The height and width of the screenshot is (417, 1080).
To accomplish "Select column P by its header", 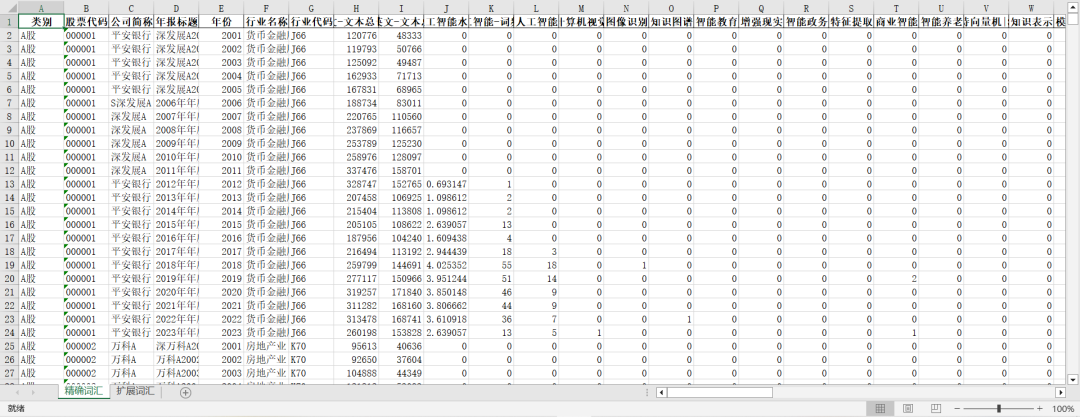I will (x=716, y=8).
